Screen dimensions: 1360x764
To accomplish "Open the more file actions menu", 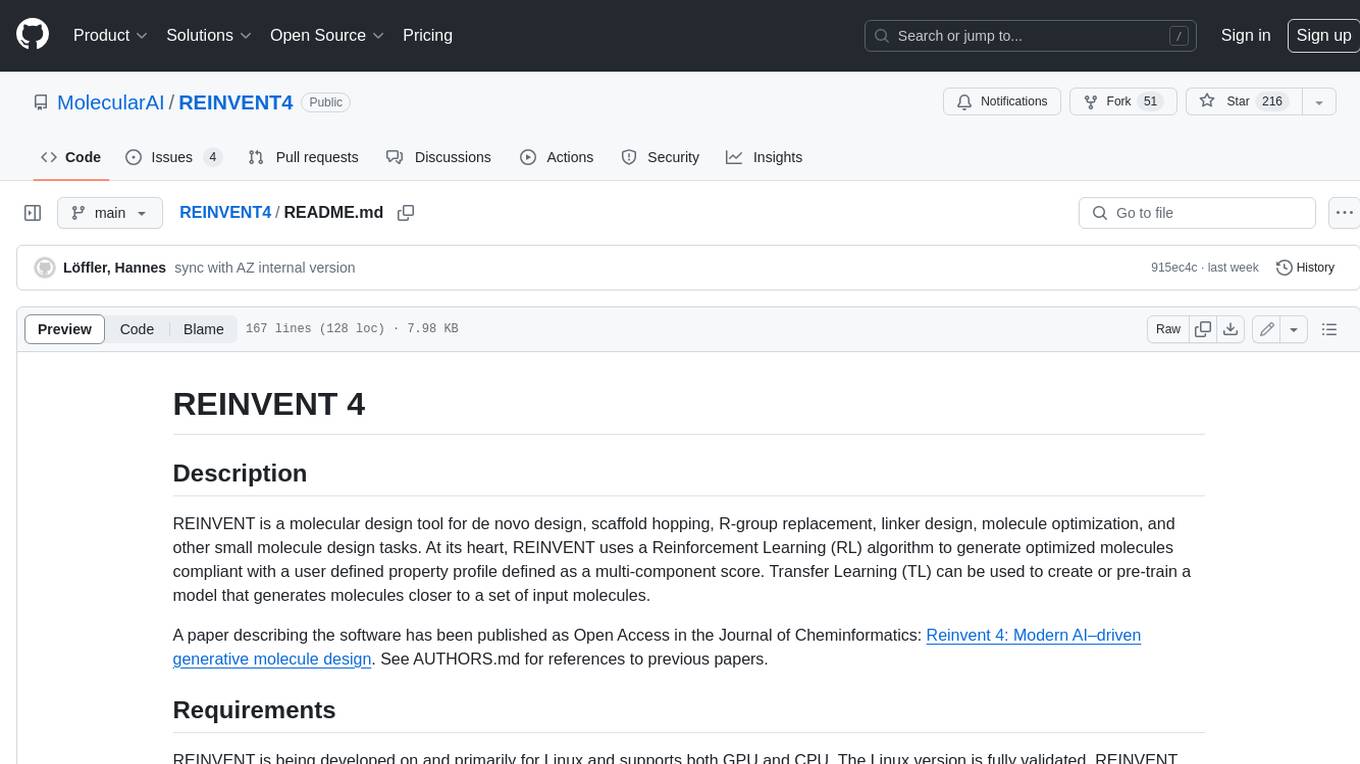I will point(1344,213).
